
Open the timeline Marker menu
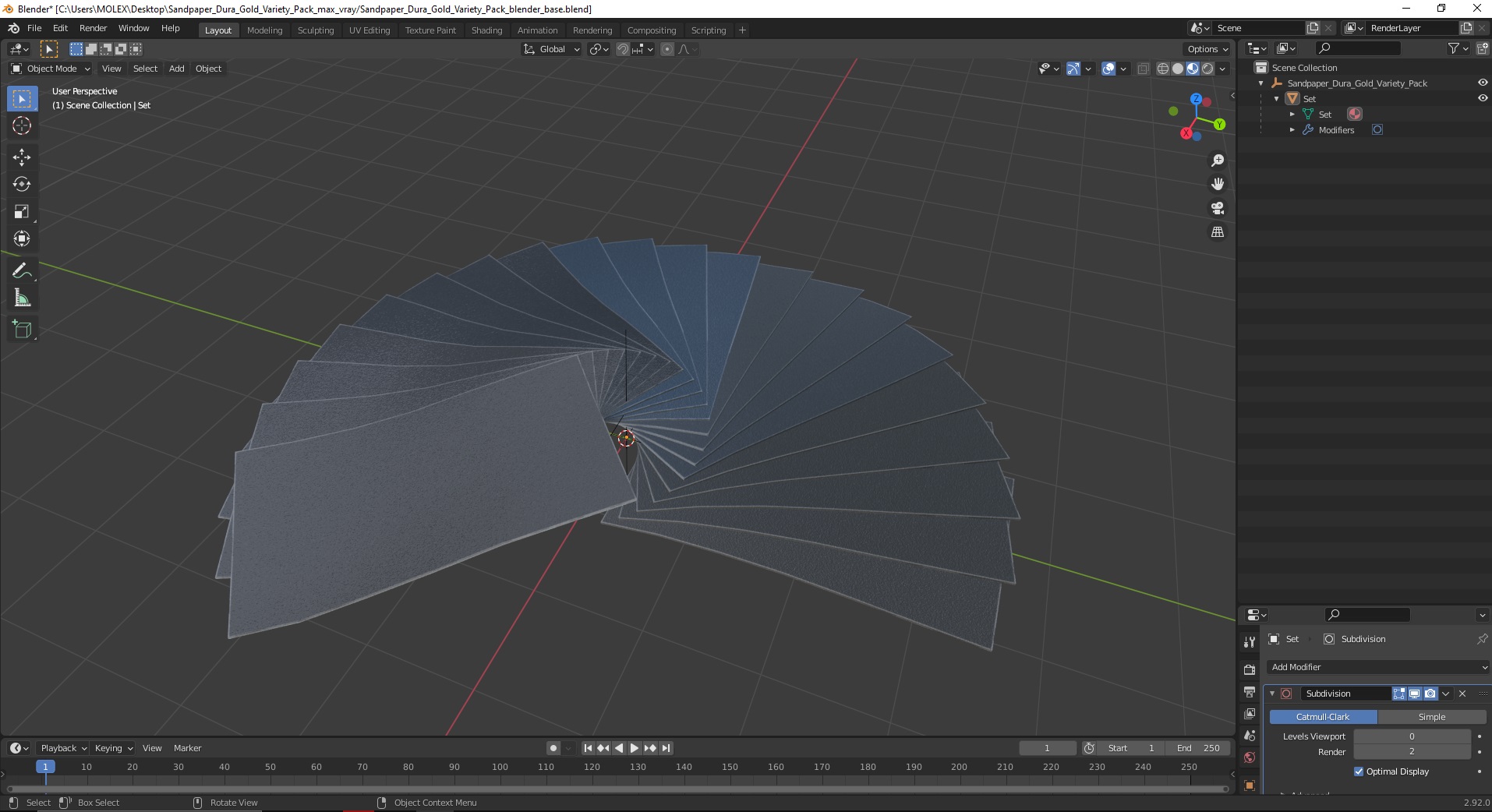pos(187,748)
